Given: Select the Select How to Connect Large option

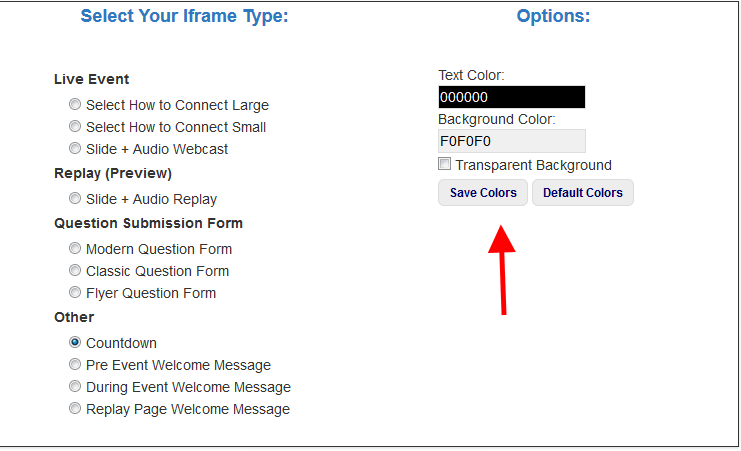Looking at the screenshot, I should (75, 104).
